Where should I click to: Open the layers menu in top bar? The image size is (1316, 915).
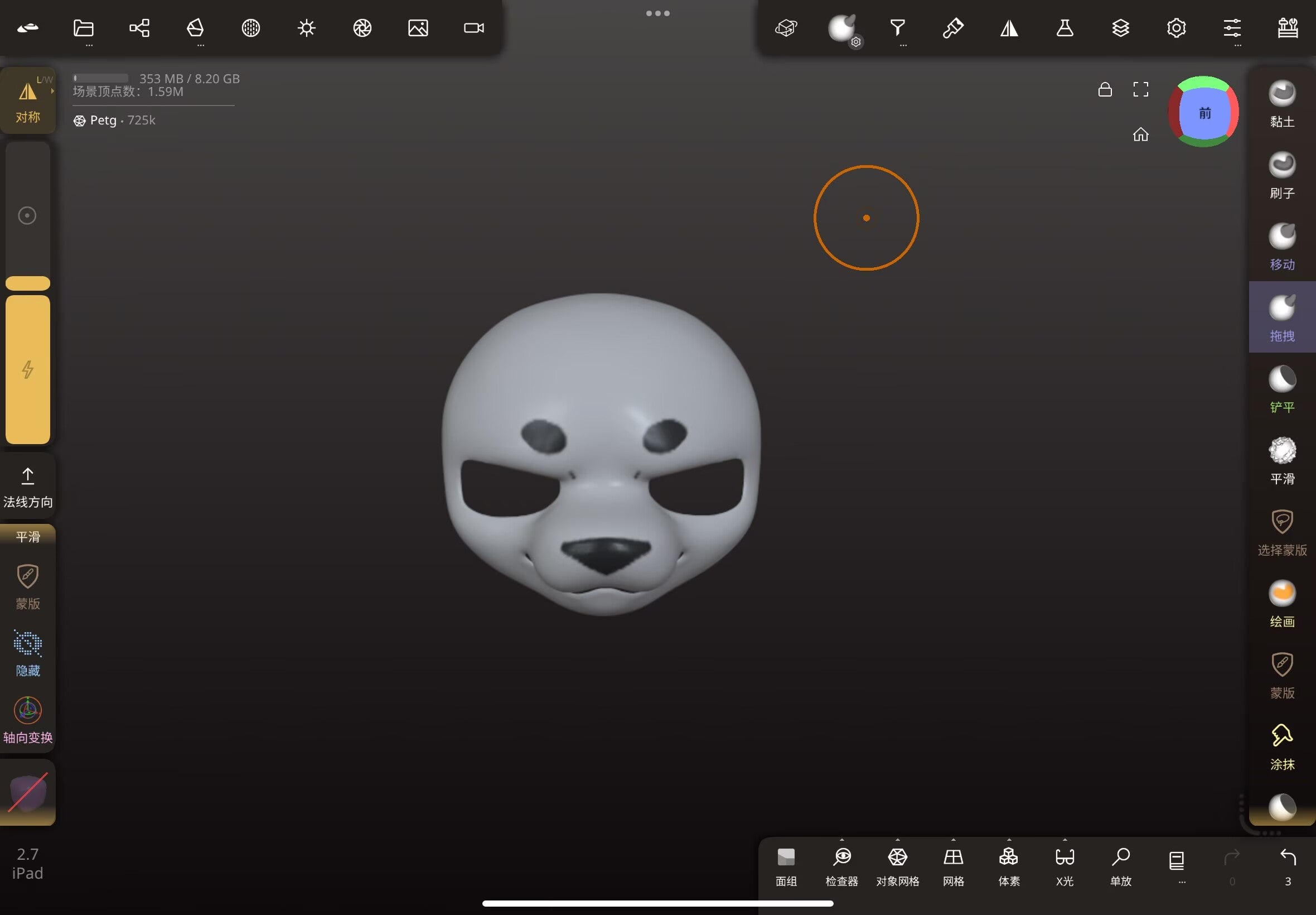pos(1120,28)
